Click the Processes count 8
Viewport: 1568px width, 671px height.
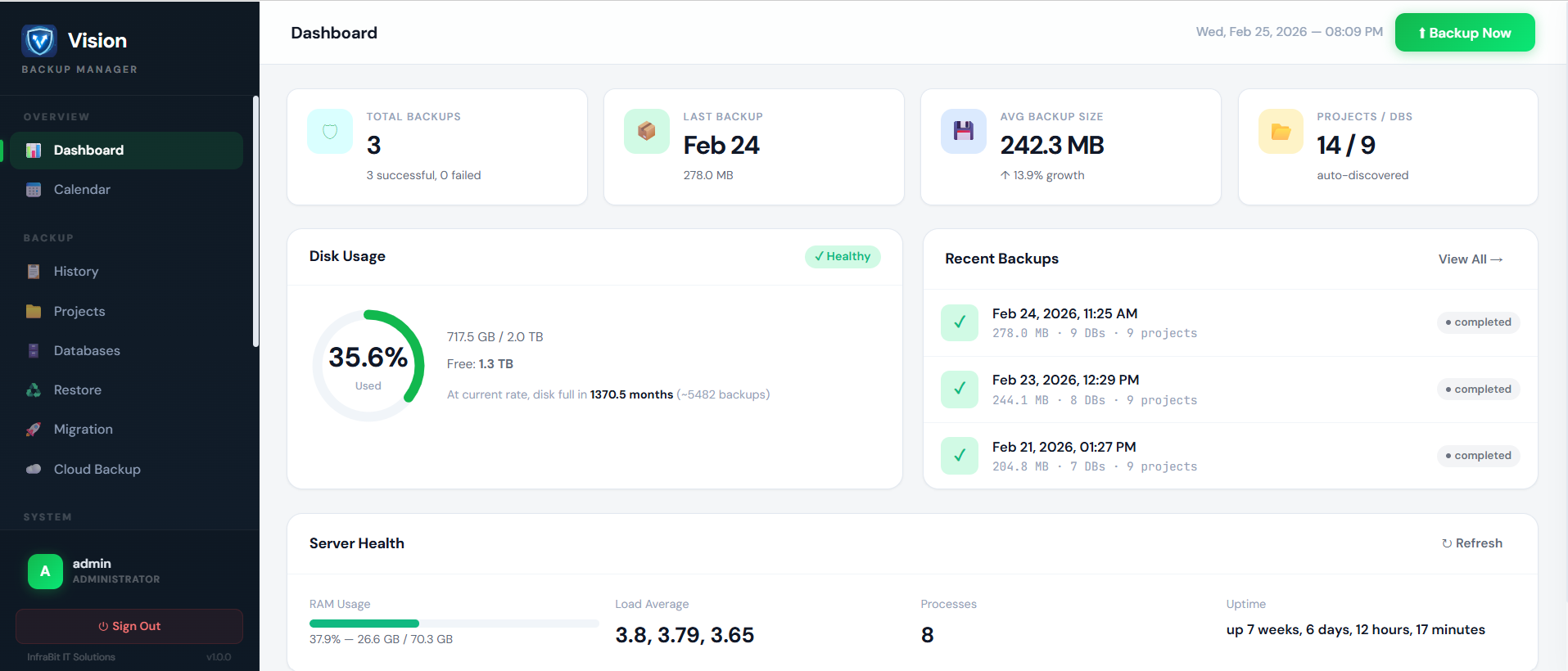[x=928, y=635]
